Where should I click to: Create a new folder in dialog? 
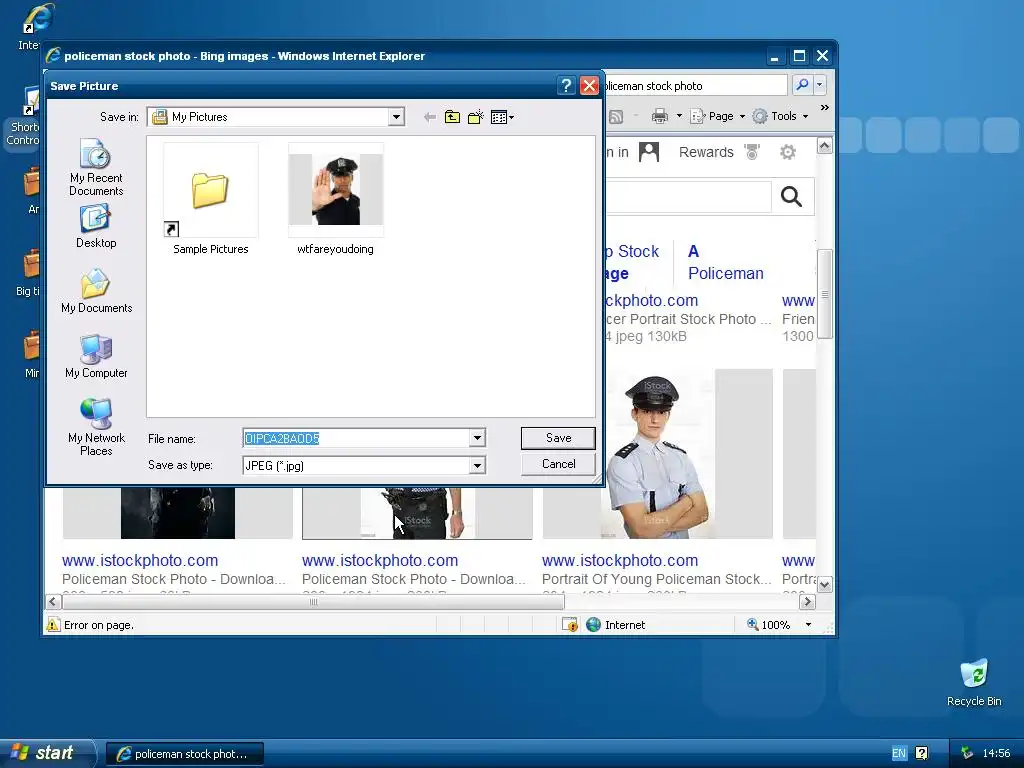[475, 117]
